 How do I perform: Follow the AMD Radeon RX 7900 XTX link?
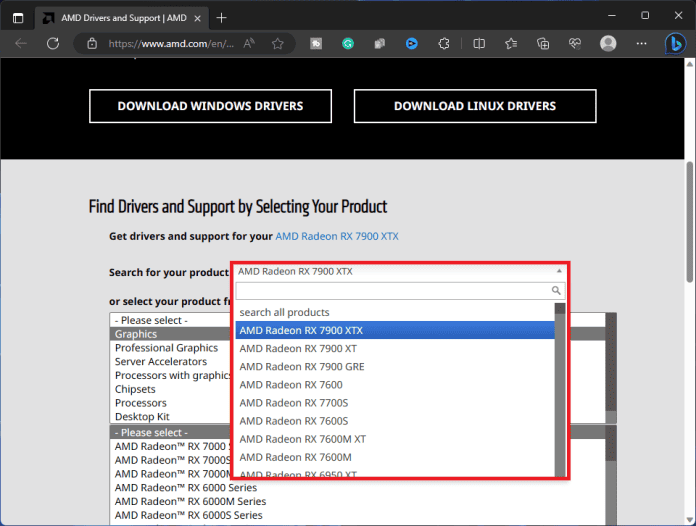click(x=337, y=236)
